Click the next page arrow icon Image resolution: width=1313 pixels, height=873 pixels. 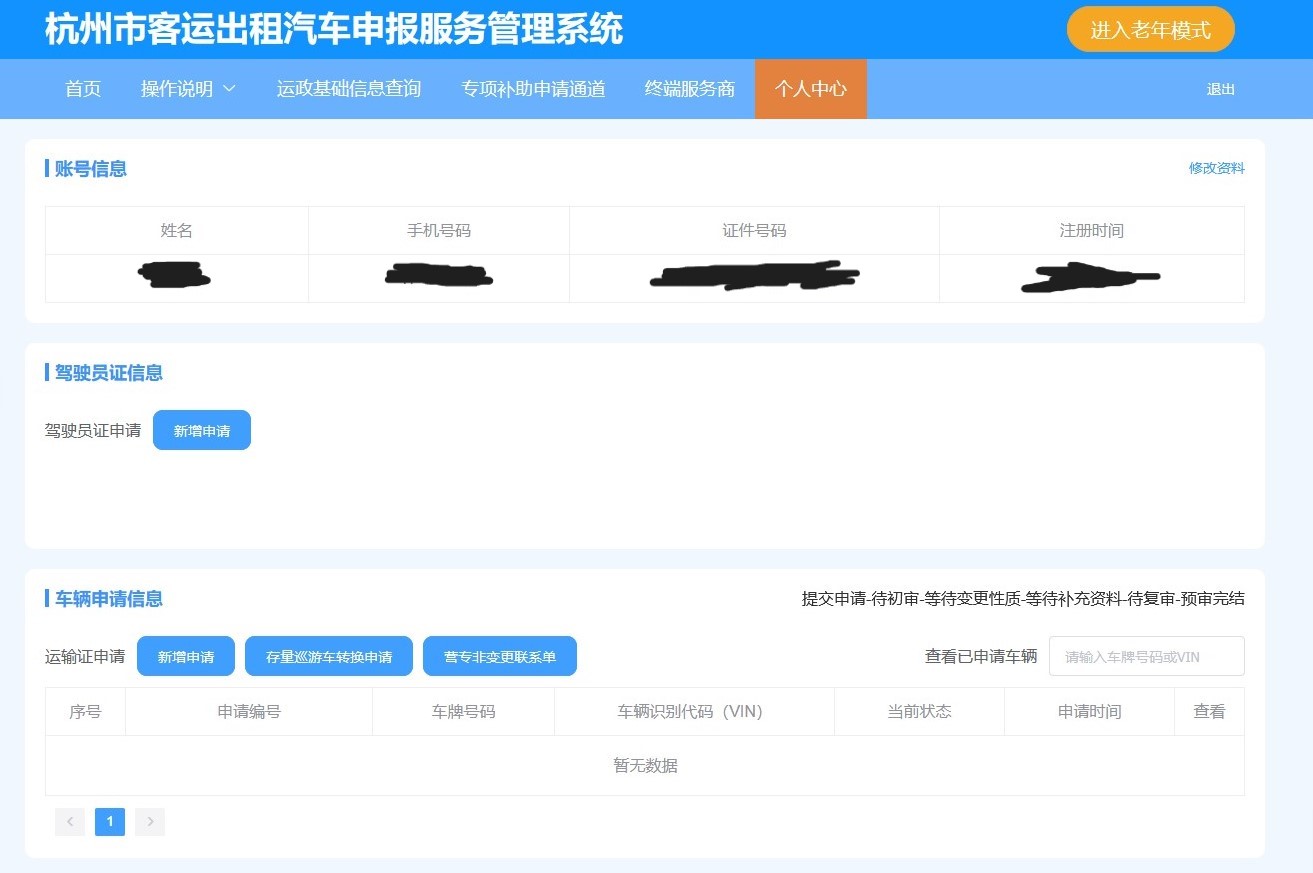coord(150,822)
